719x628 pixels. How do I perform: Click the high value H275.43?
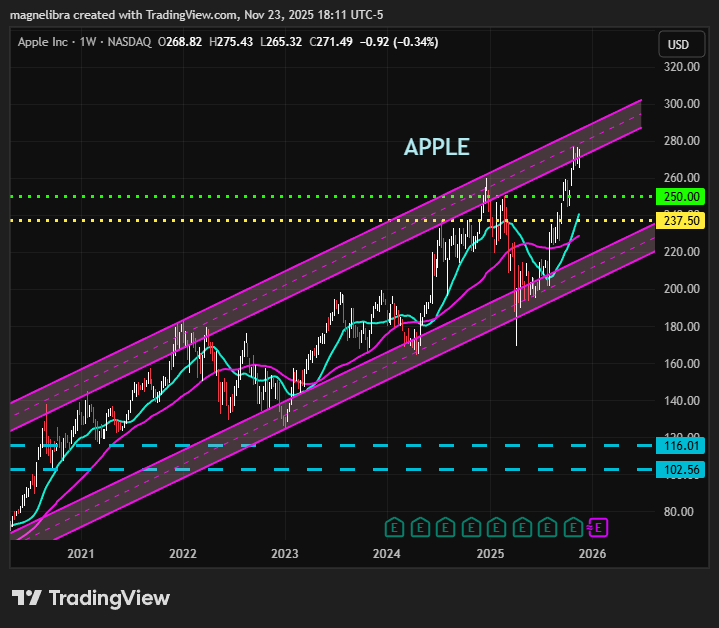[231, 42]
